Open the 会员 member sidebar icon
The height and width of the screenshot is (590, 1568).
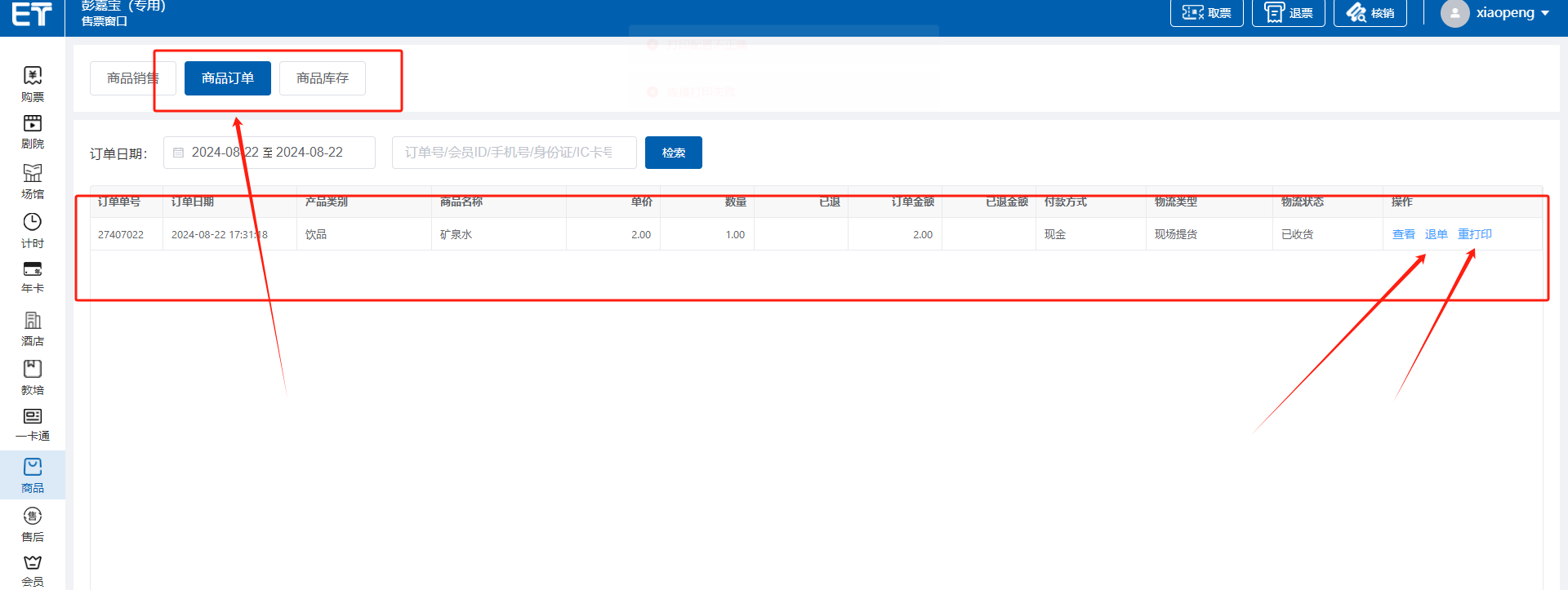pos(33,563)
